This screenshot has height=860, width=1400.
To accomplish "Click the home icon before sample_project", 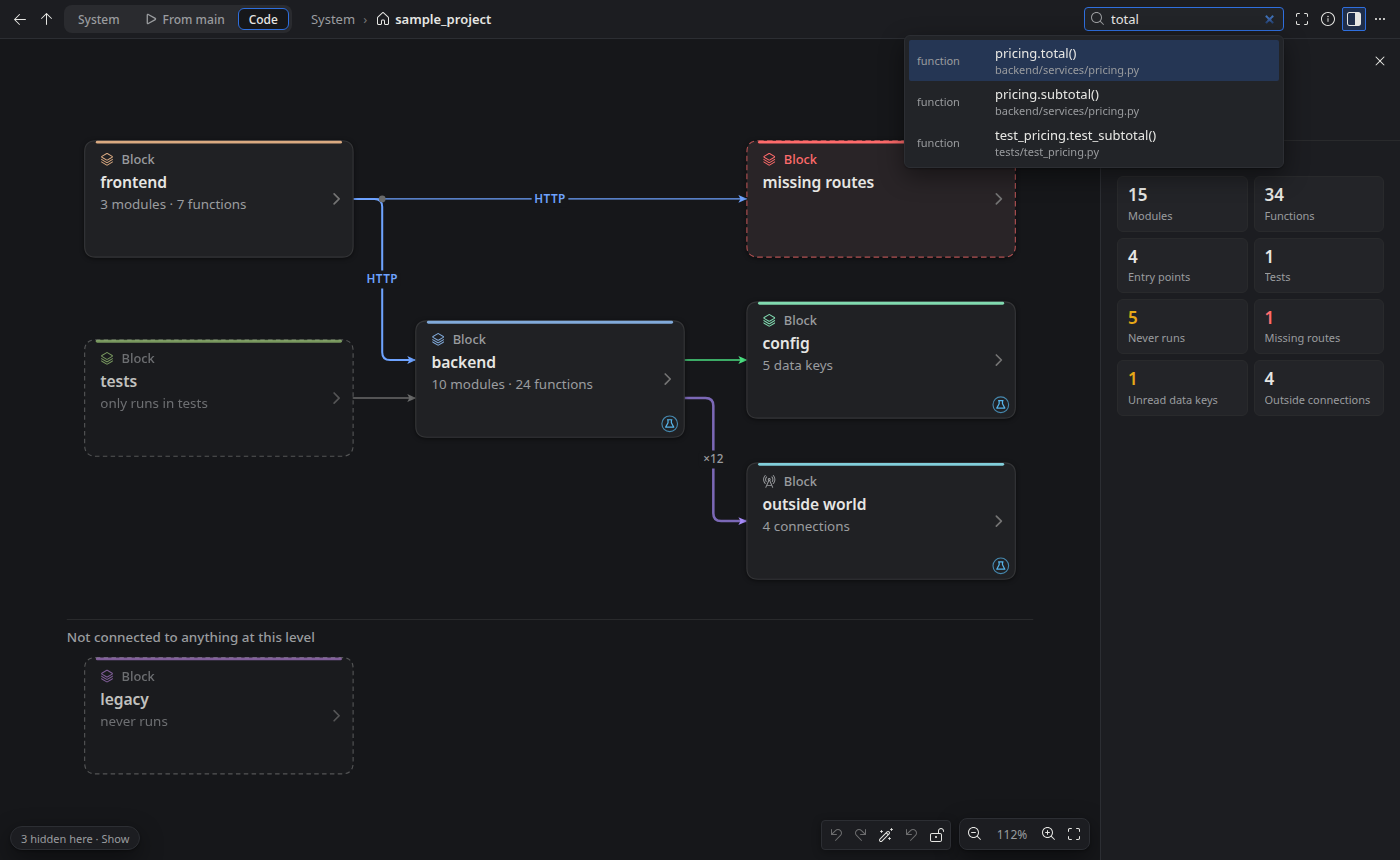I will pyautogui.click(x=383, y=19).
